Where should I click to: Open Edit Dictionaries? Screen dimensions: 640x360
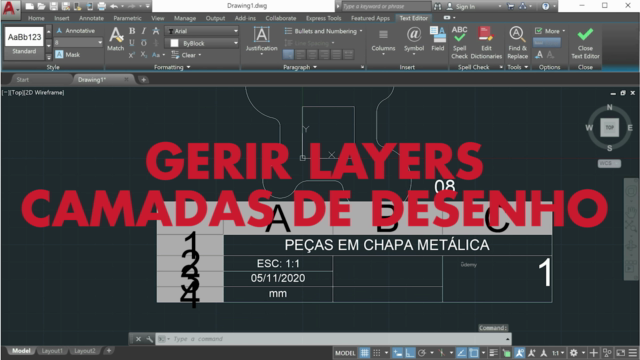[486, 42]
